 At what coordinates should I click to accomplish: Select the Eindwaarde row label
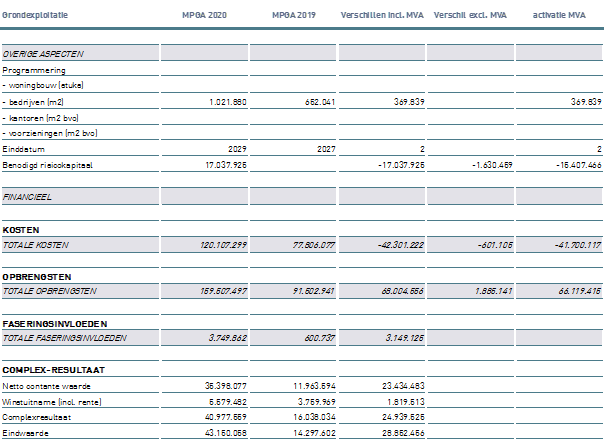(25, 431)
